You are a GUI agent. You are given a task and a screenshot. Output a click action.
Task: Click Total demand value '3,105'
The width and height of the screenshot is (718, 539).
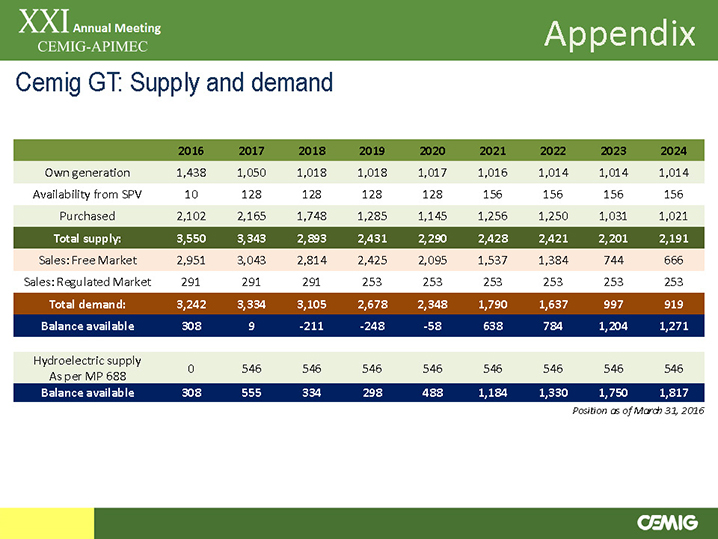[312, 304]
